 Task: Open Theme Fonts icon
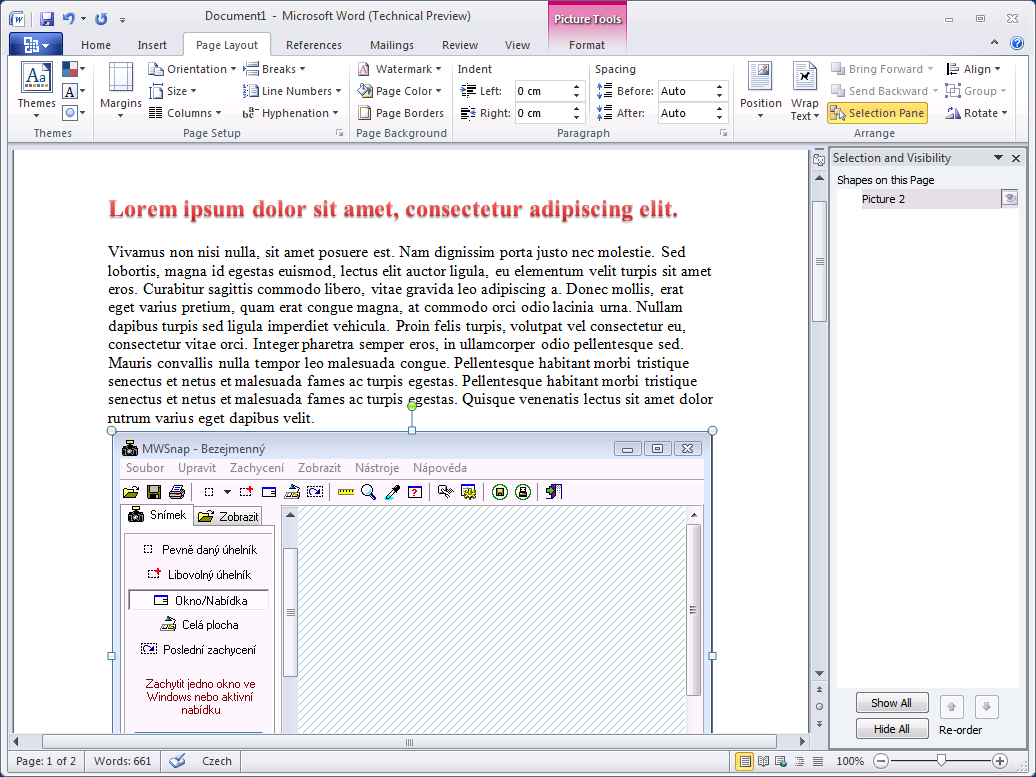73,91
